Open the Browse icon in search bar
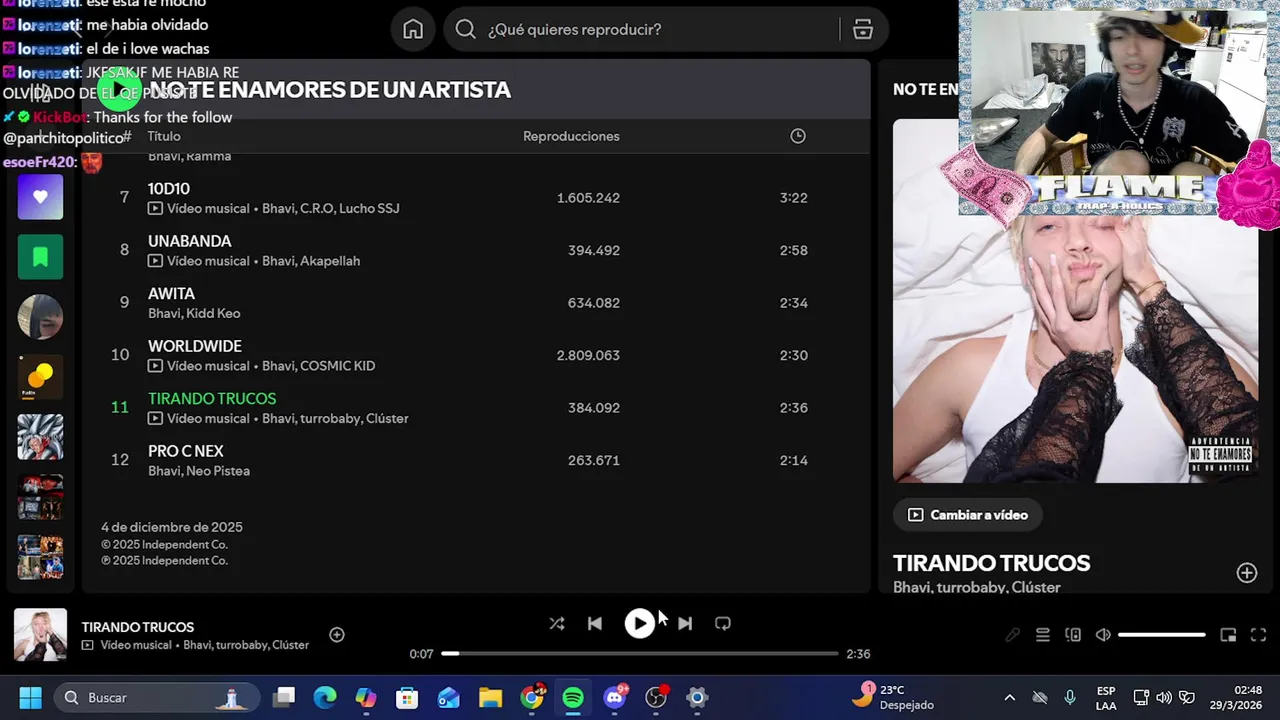 click(863, 30)
